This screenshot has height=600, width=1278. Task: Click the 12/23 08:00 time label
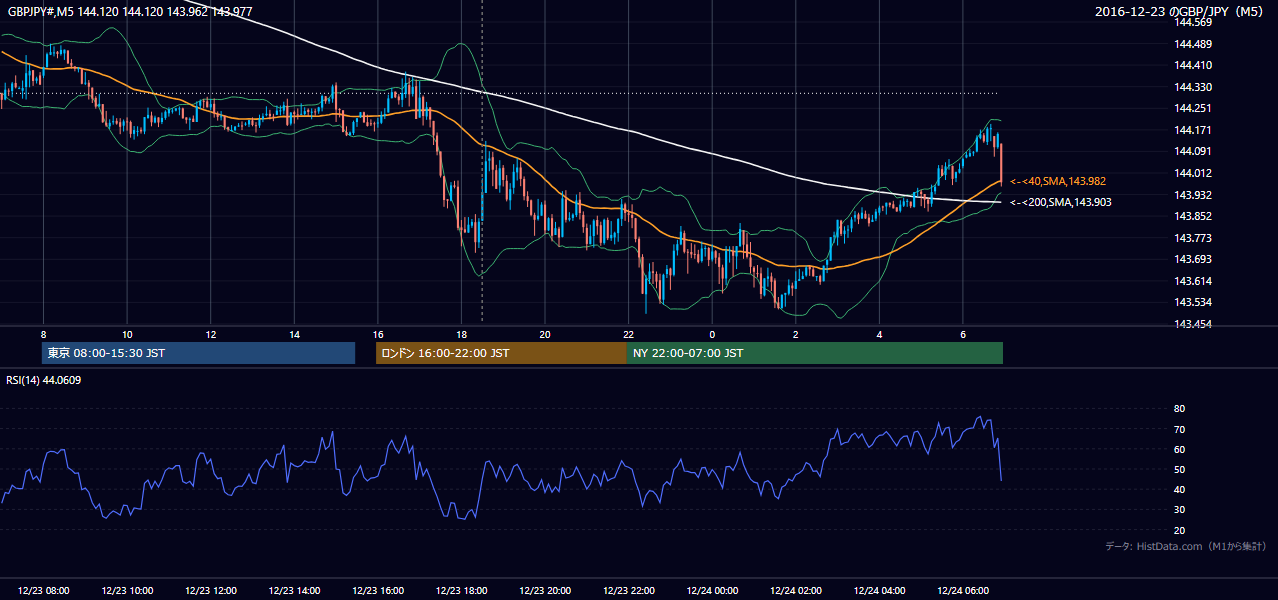click(44, 591)
